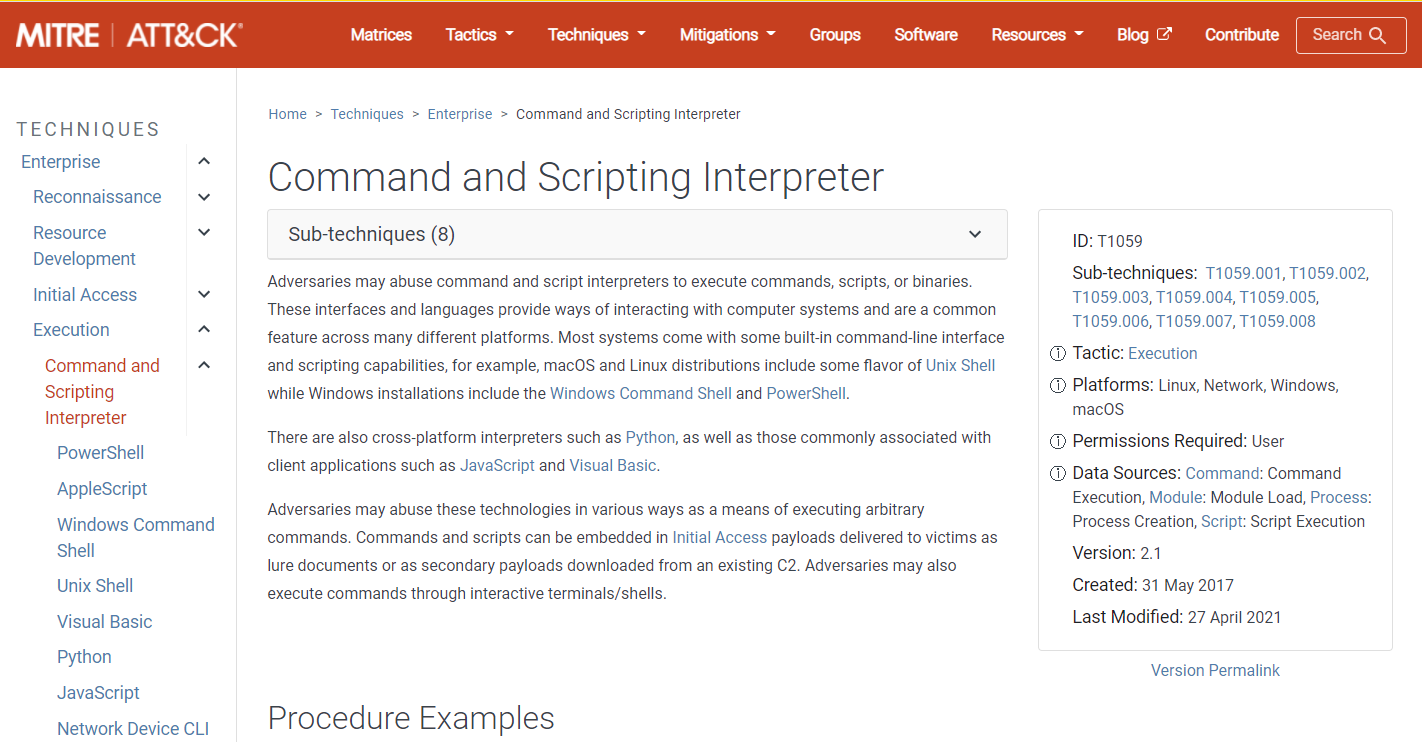Open the Blog external link

(1144, 35)
